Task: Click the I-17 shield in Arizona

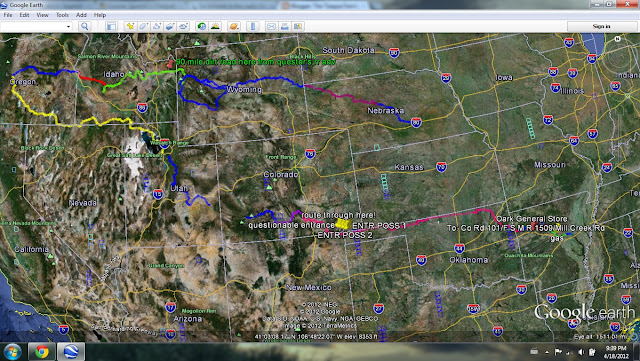Action: 171,307
